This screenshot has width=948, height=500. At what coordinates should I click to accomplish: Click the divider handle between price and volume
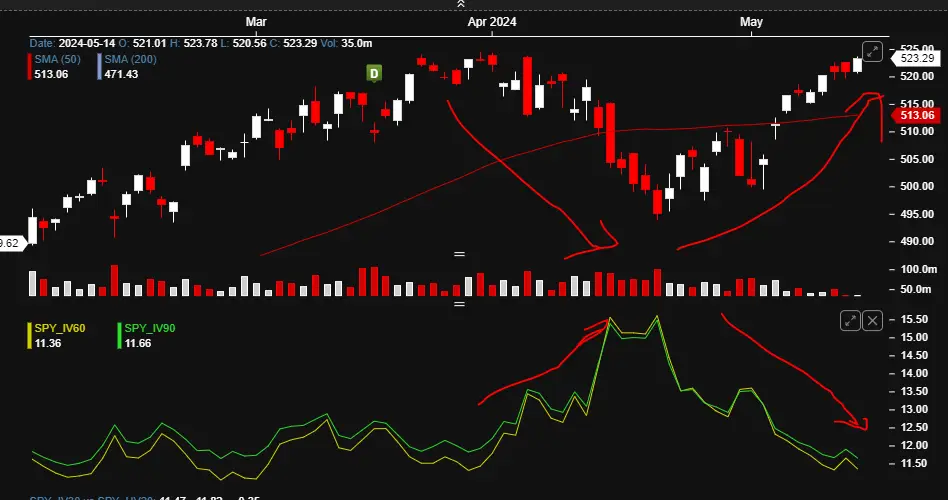pyautogui.click(x=459, y=254)
